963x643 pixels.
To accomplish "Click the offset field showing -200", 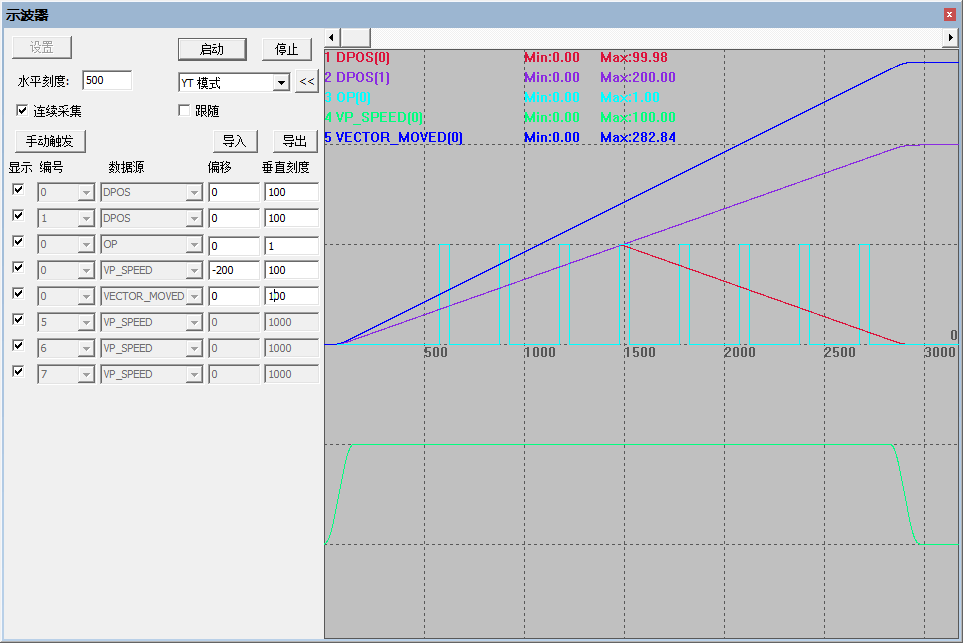I will pyautogui.click(x=234, y=270).
